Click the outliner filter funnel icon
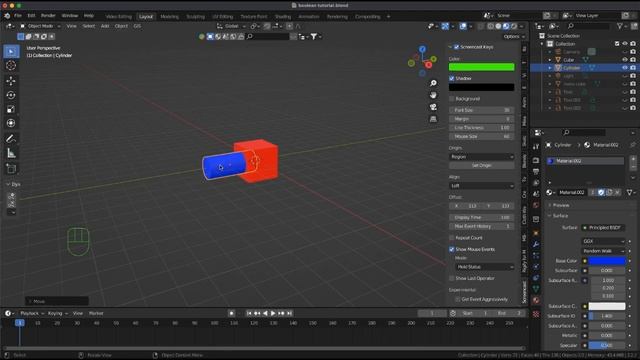This screenshot has height=360, width=640. [x=620, y=26]
